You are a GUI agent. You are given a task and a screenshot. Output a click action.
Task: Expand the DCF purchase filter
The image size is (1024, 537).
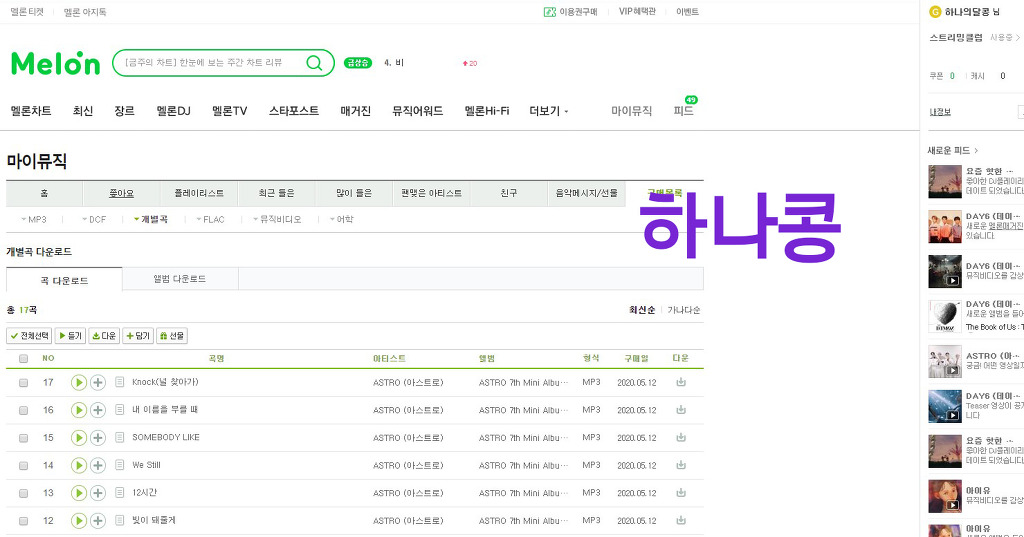coord(94,220)
